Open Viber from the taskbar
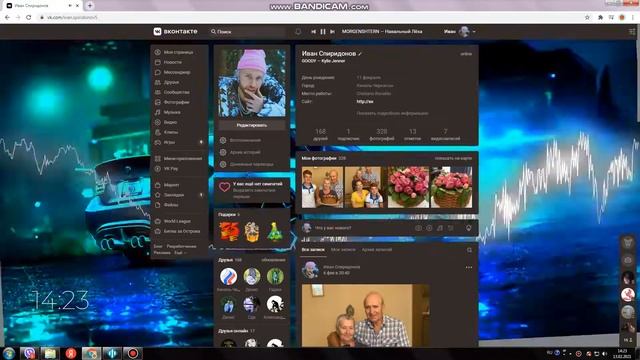 click(29, 353)
